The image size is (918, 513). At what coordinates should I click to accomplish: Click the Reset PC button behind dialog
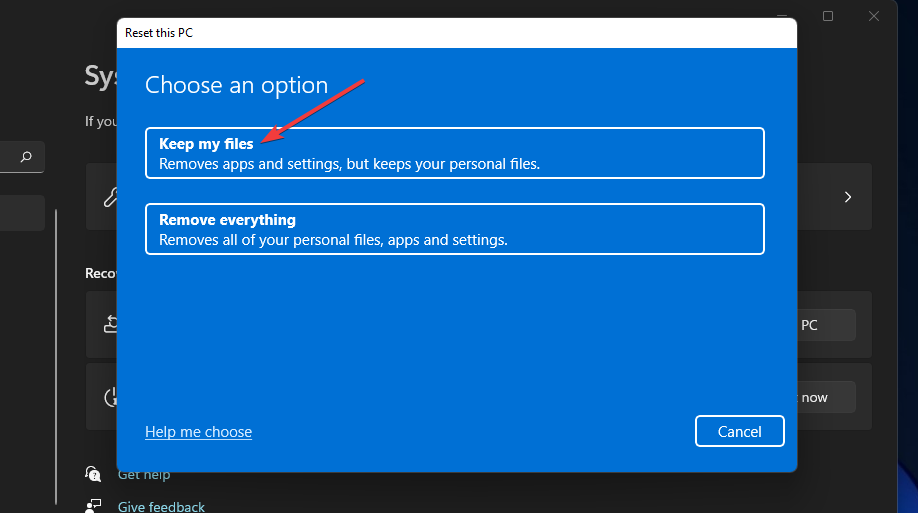tap(826, 325)
